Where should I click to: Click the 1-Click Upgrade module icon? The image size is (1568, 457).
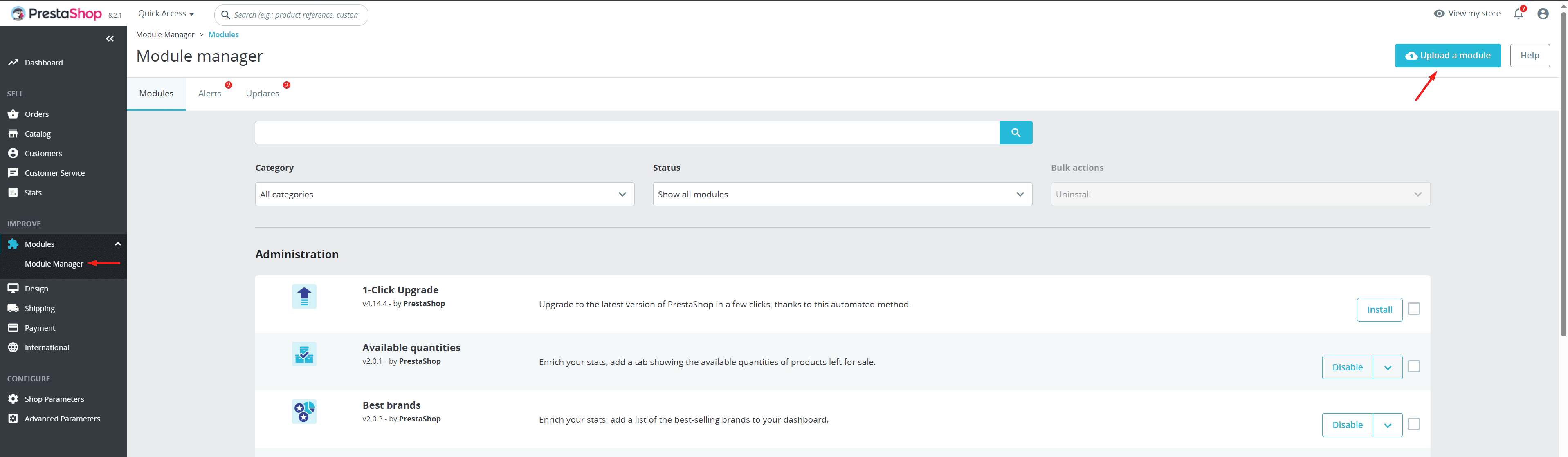click(x=304, y=296)
